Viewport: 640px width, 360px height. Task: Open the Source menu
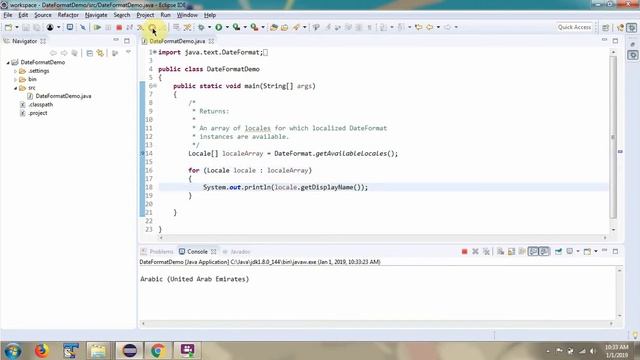43,15
